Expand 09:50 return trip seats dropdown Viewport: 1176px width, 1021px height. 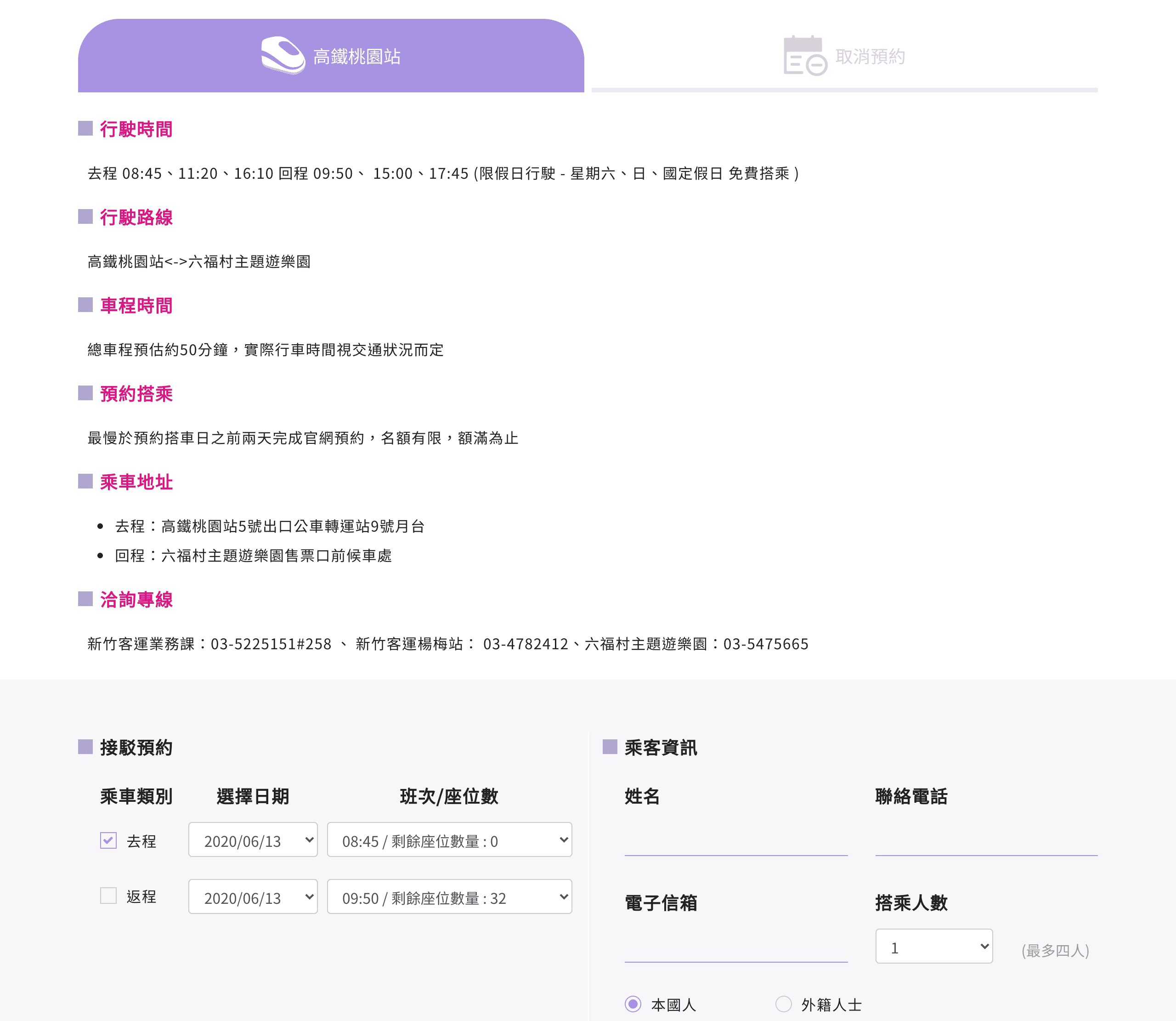pyautogui.click(x=449, y=897)
